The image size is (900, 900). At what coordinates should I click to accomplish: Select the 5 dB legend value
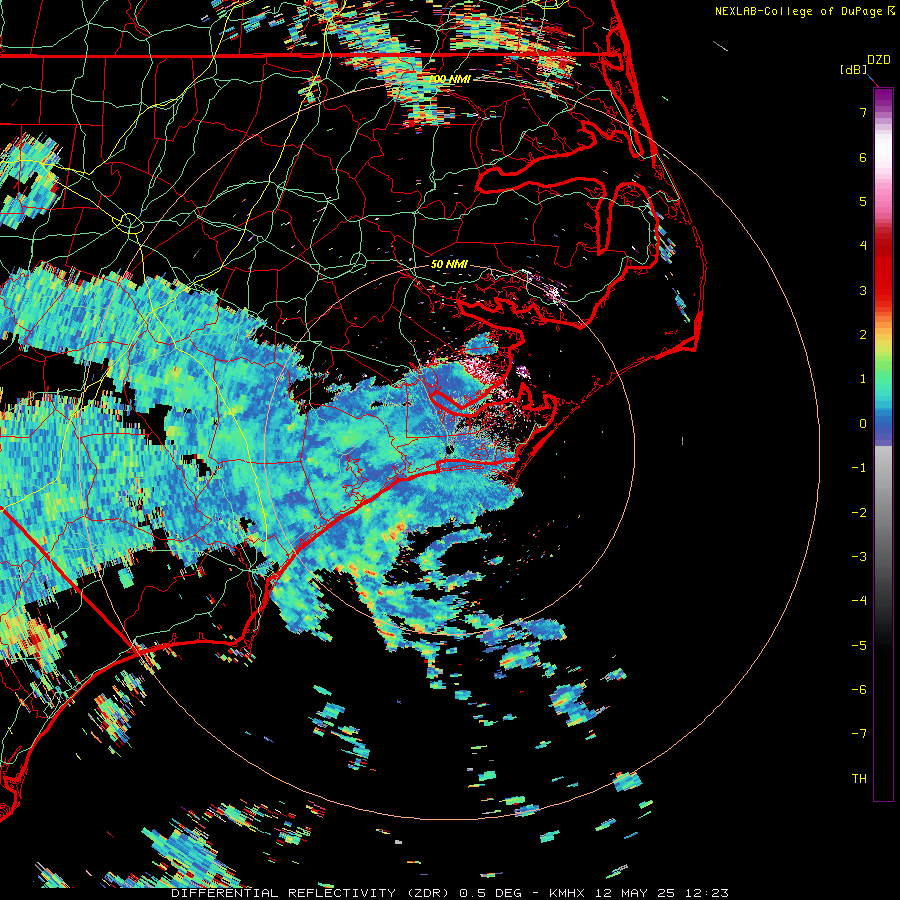click(x=863, y=201)
